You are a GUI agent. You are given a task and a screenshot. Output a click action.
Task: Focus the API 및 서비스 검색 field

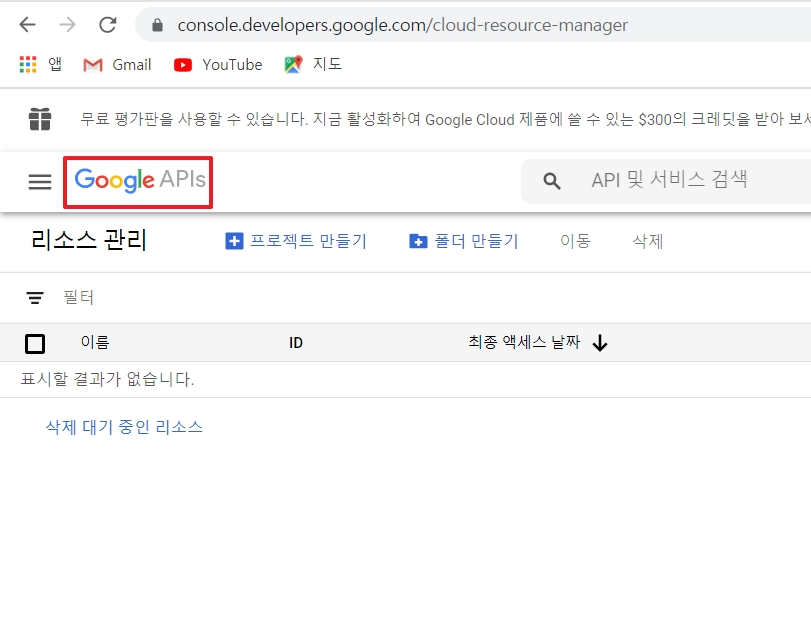pyautogui.click(x=669, y=180)
